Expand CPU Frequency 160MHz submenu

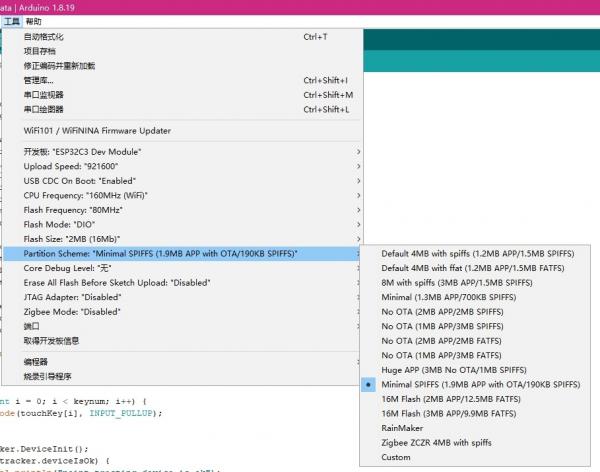(182, 195)
